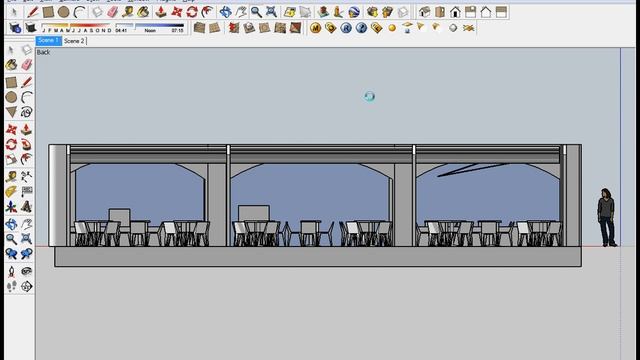Switch to Right view icon
This screenshot has width=640, height=360.
471,12
